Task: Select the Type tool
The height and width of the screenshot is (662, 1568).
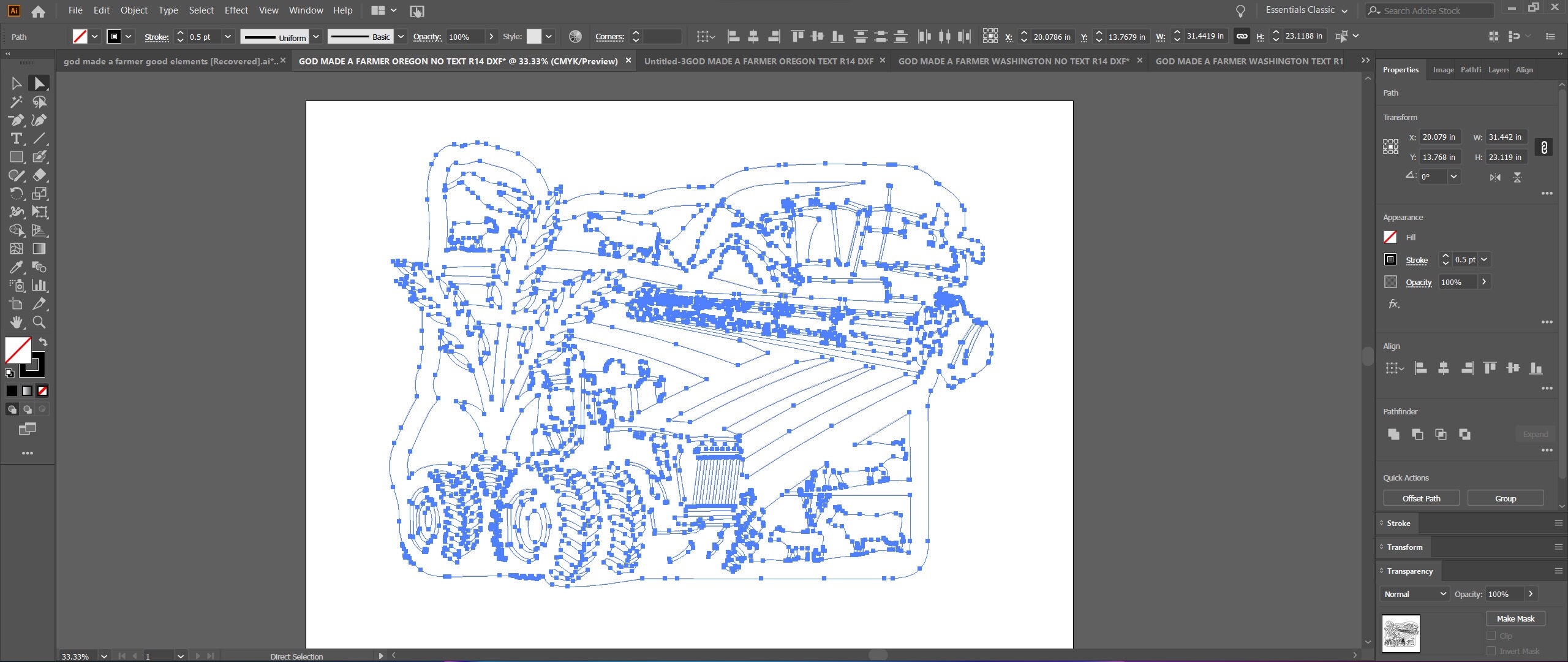Action: pos(17,139)
